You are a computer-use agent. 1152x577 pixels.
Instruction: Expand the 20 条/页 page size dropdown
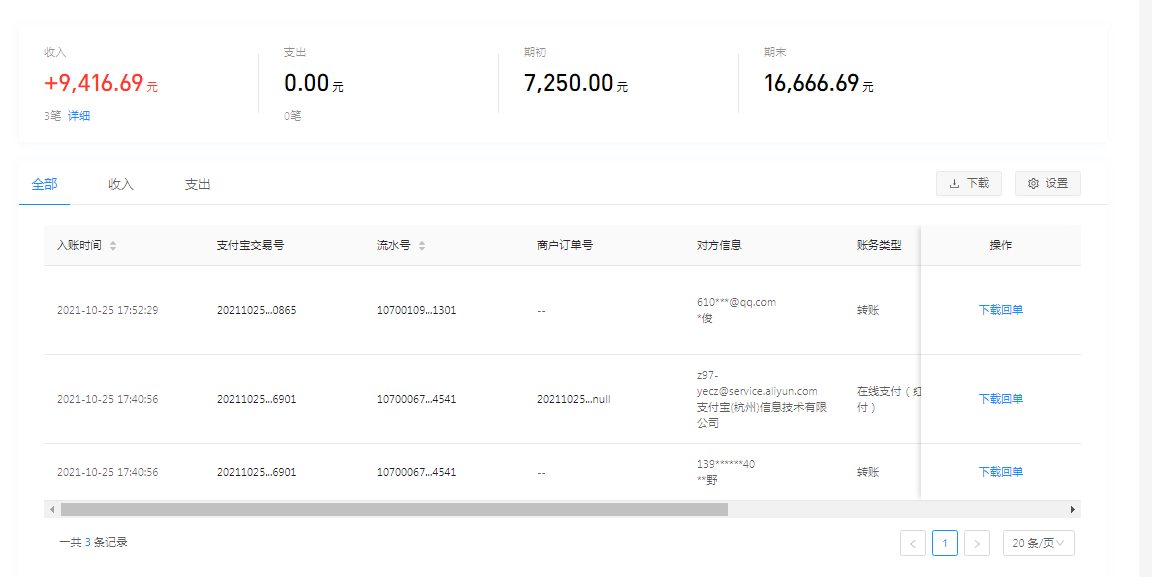(x=1038, y=543)
